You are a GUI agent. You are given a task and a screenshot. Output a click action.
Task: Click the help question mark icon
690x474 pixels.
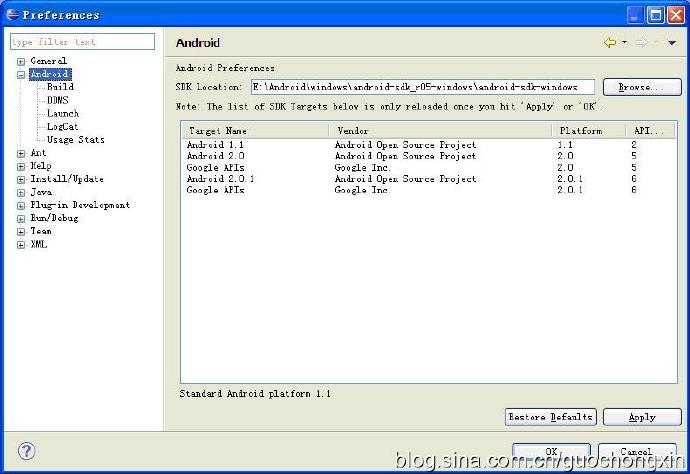[26, 451]
